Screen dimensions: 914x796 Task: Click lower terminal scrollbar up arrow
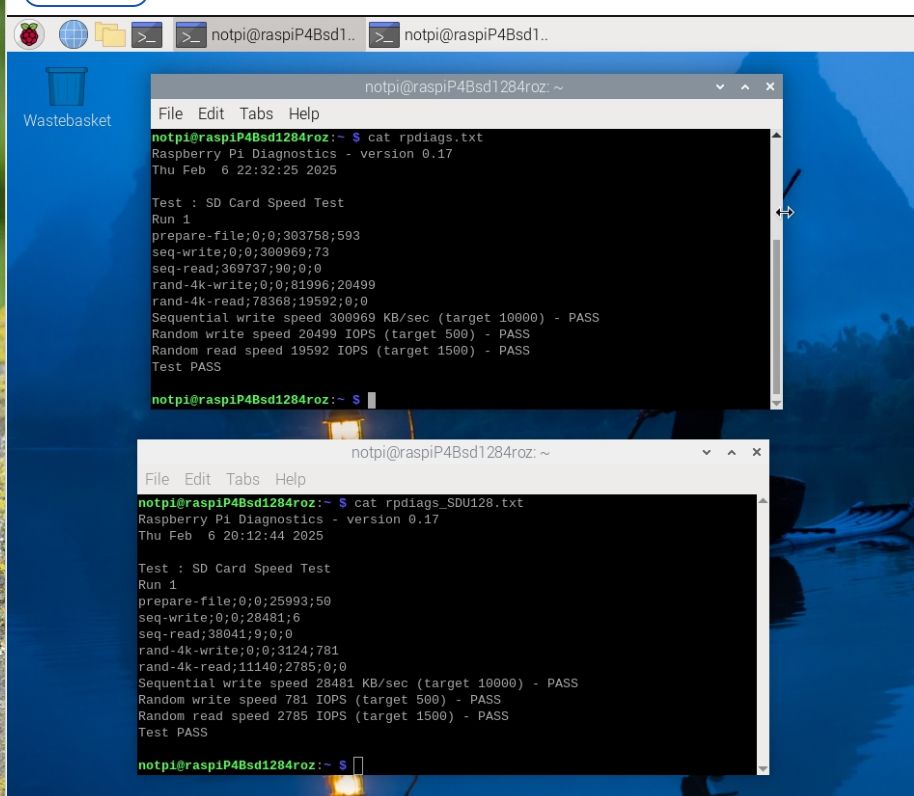pos(762,501)
